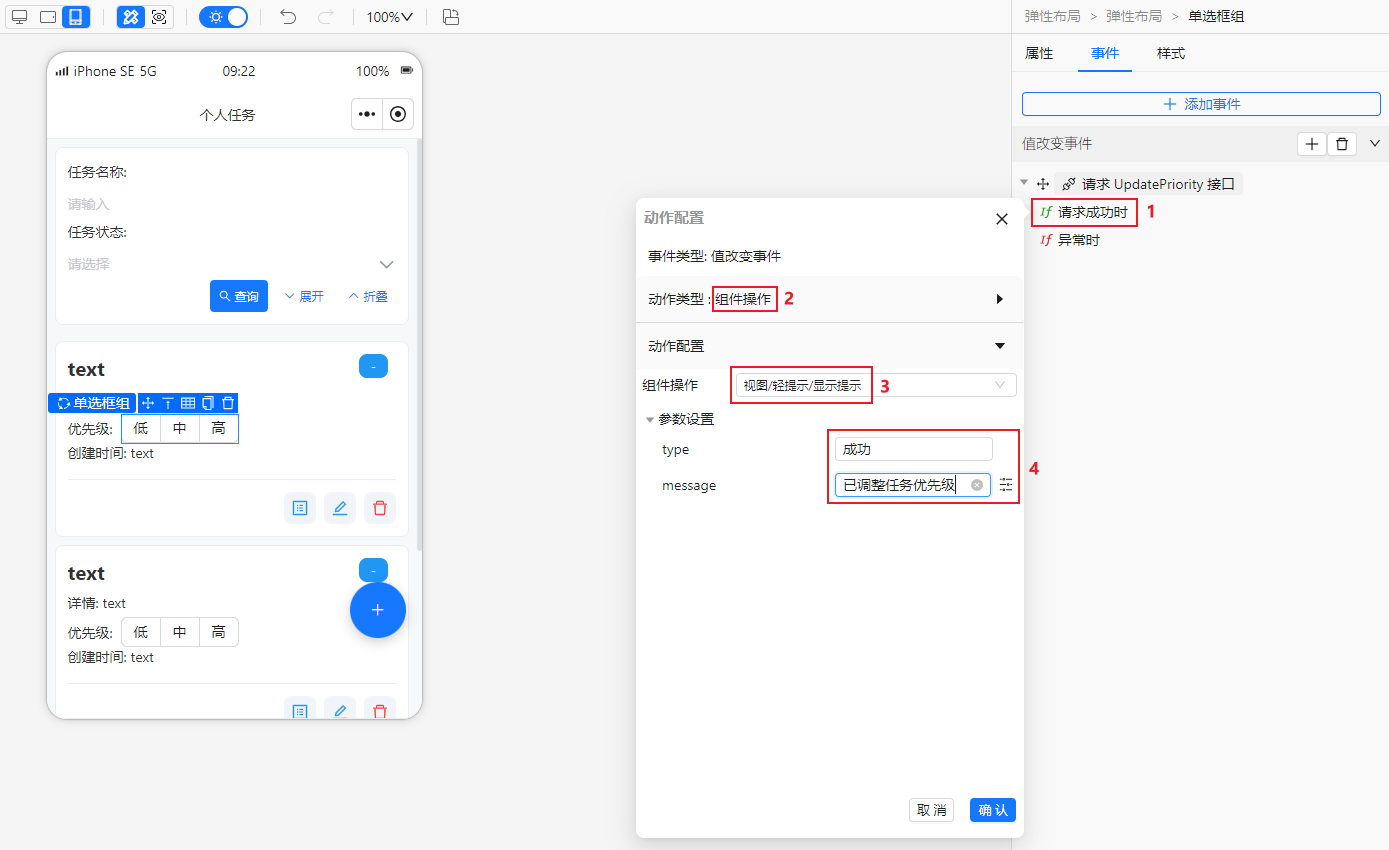Open the 100% zoom level dropdown
The width and height of the screenshot is (1389, 850).
pos(389,17)
